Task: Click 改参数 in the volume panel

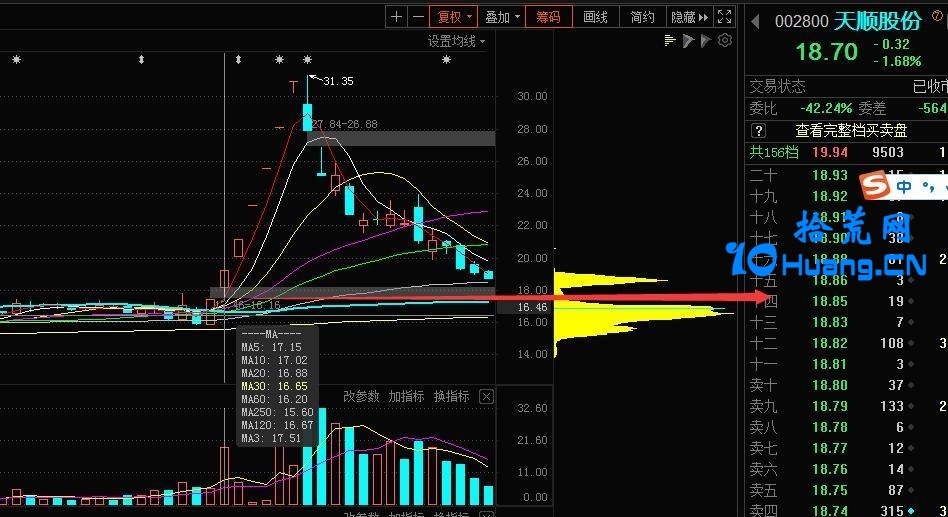Action: pyautogui.click(x=361, y=397)
